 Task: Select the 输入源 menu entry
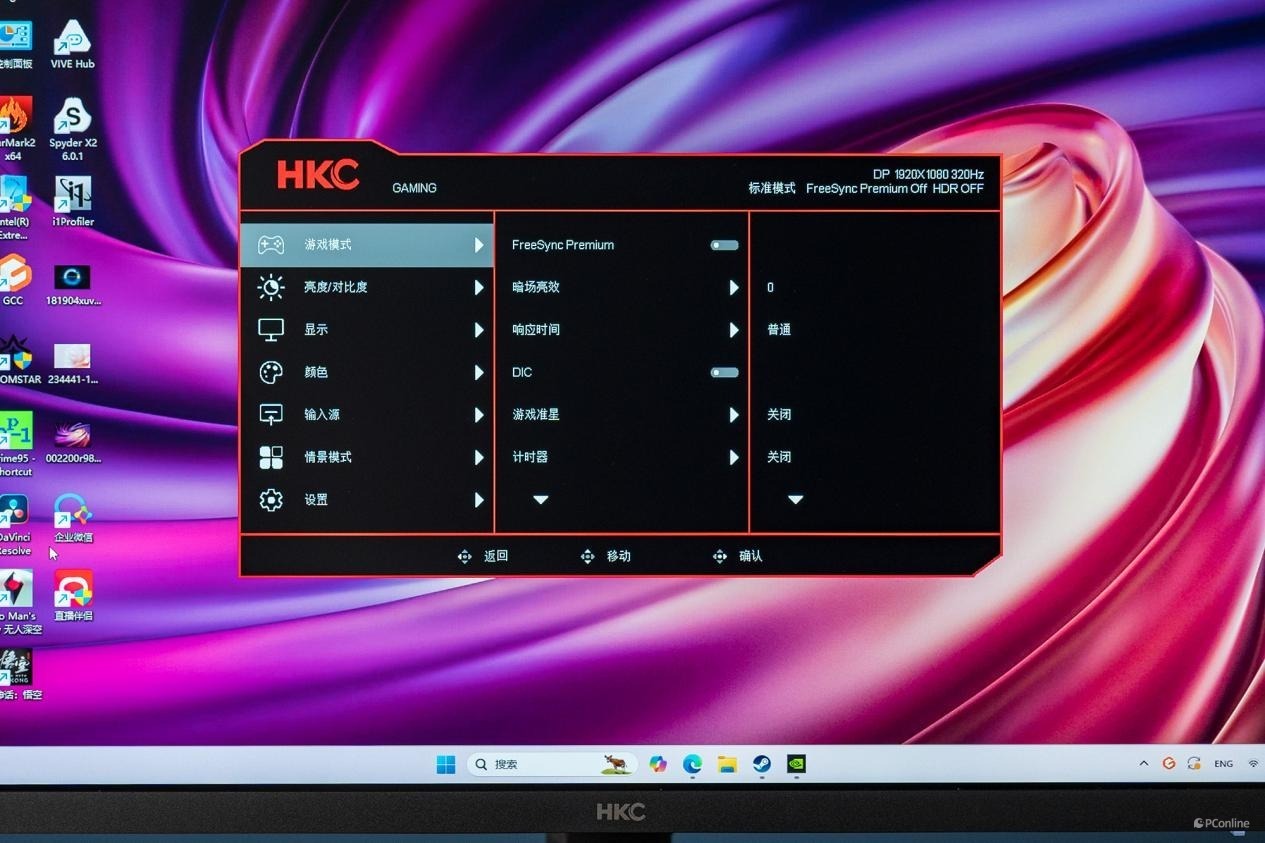click(x=367, y=415)
